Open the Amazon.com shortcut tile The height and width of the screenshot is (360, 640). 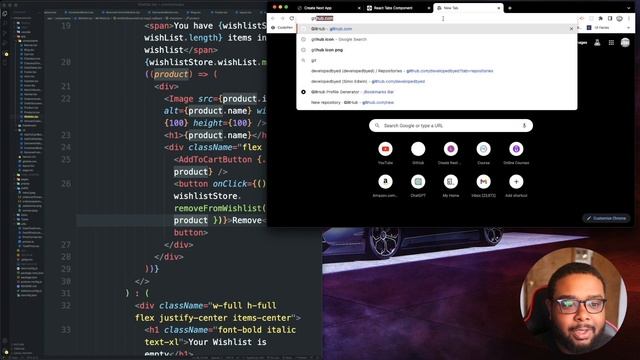[385, 186]
